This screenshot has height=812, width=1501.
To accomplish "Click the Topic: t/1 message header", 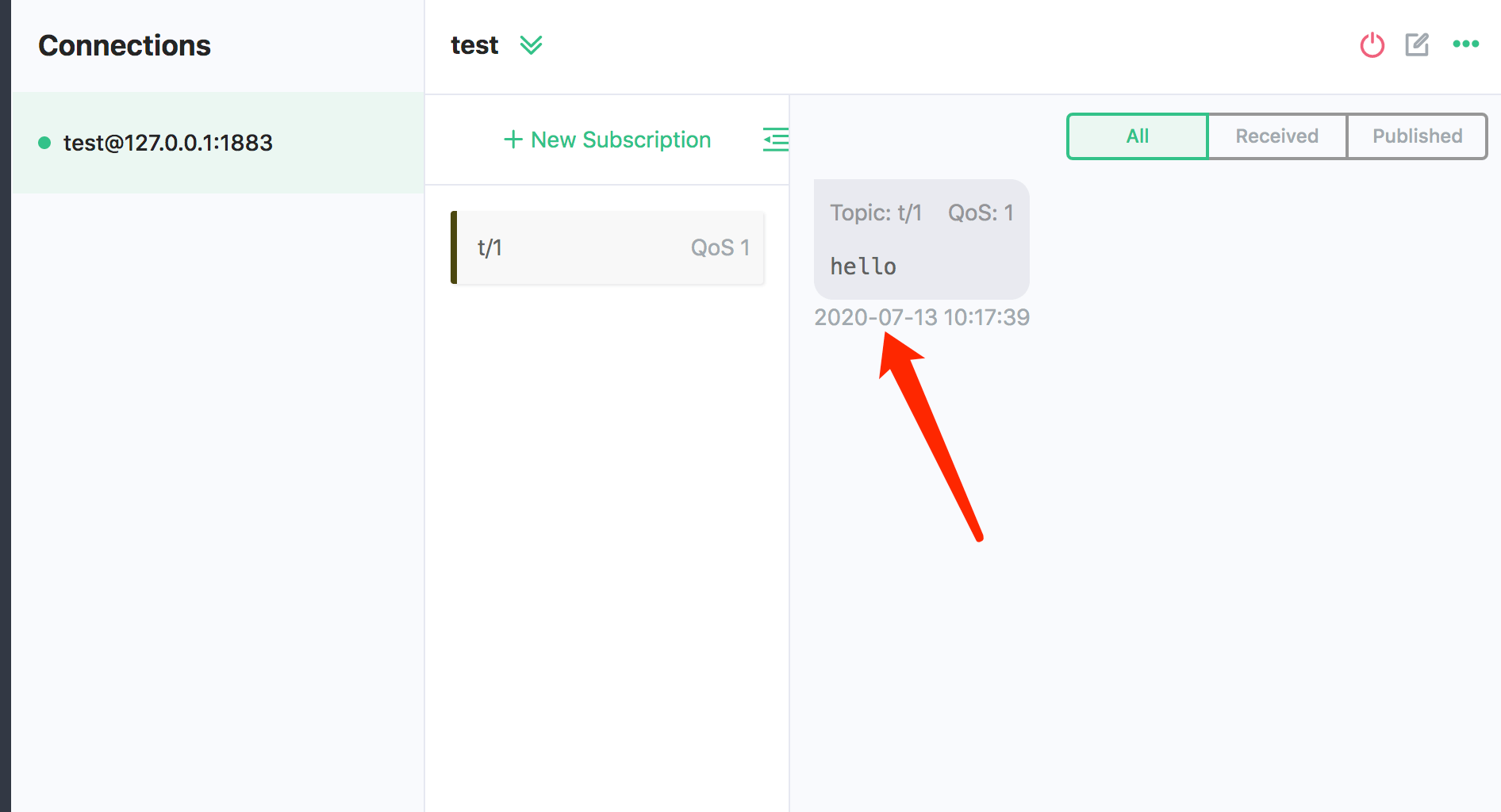I will 876,213.
